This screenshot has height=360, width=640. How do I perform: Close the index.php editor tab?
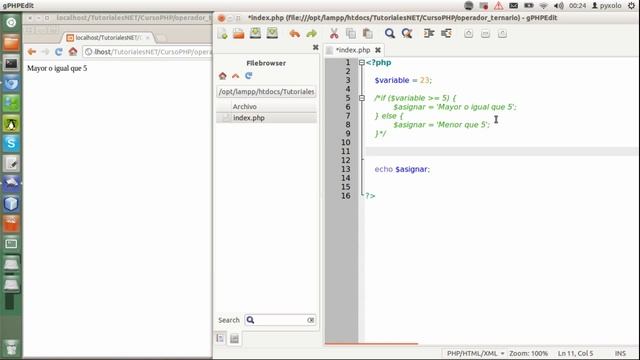(x=378, y=50)
